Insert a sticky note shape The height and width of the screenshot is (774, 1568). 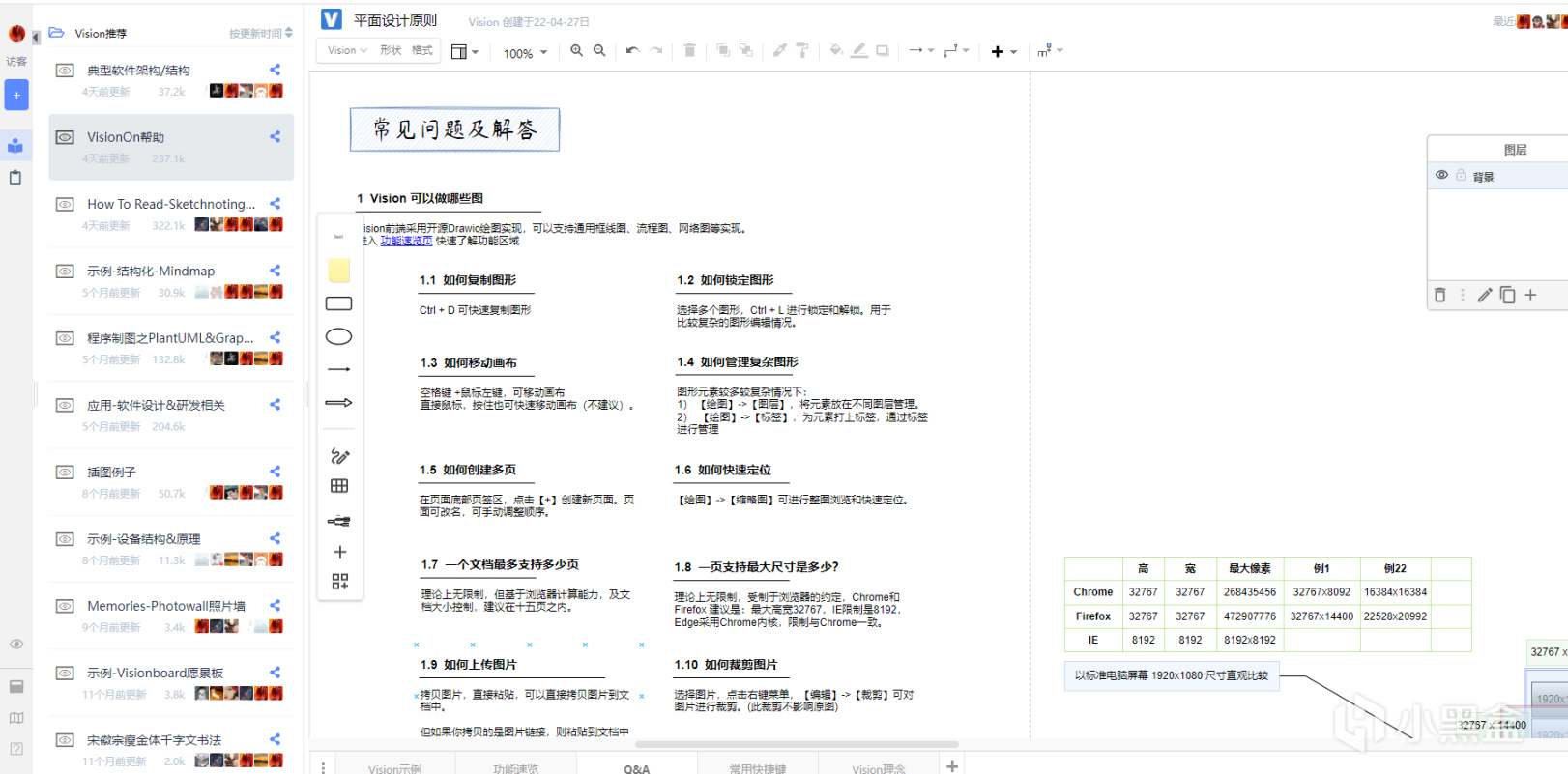pos(338,271)
